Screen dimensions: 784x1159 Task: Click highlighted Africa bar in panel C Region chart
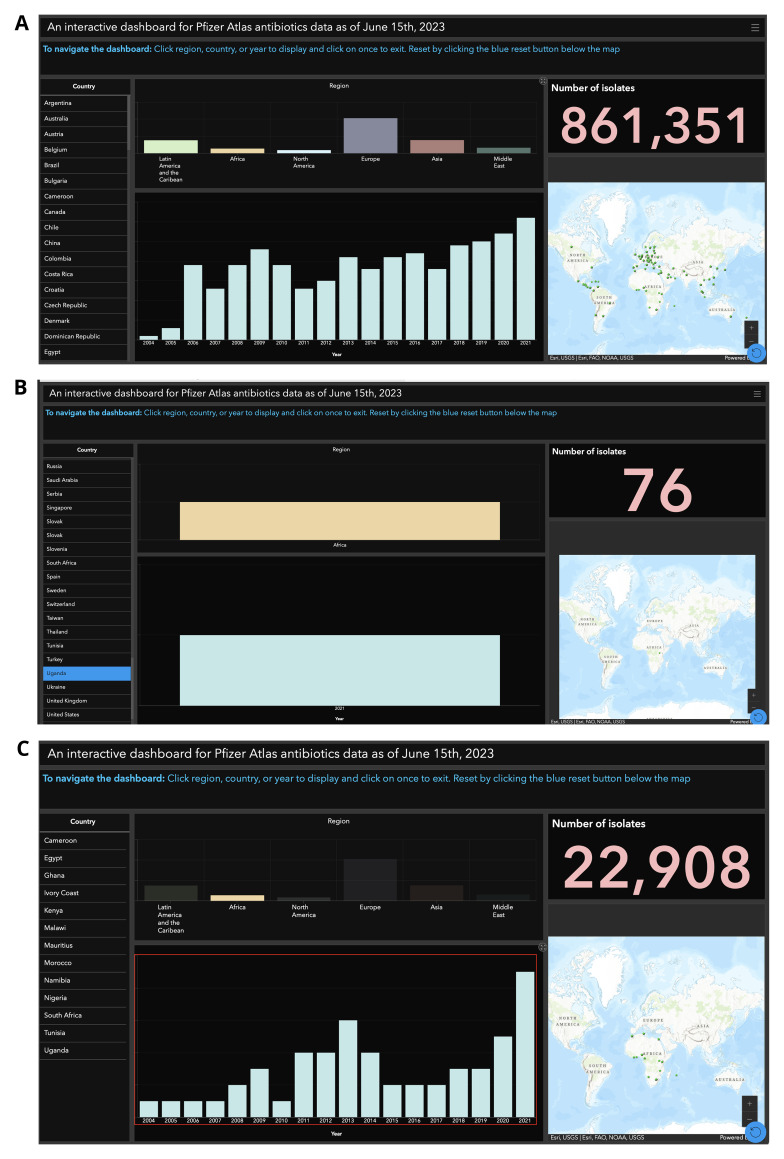click(x=237, y=898)
